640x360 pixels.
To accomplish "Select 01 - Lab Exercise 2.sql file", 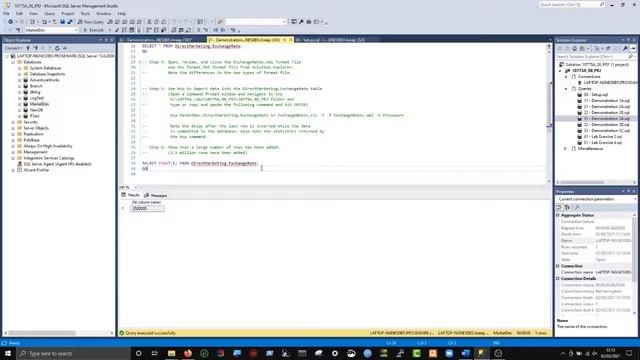I will coord(603,137).
